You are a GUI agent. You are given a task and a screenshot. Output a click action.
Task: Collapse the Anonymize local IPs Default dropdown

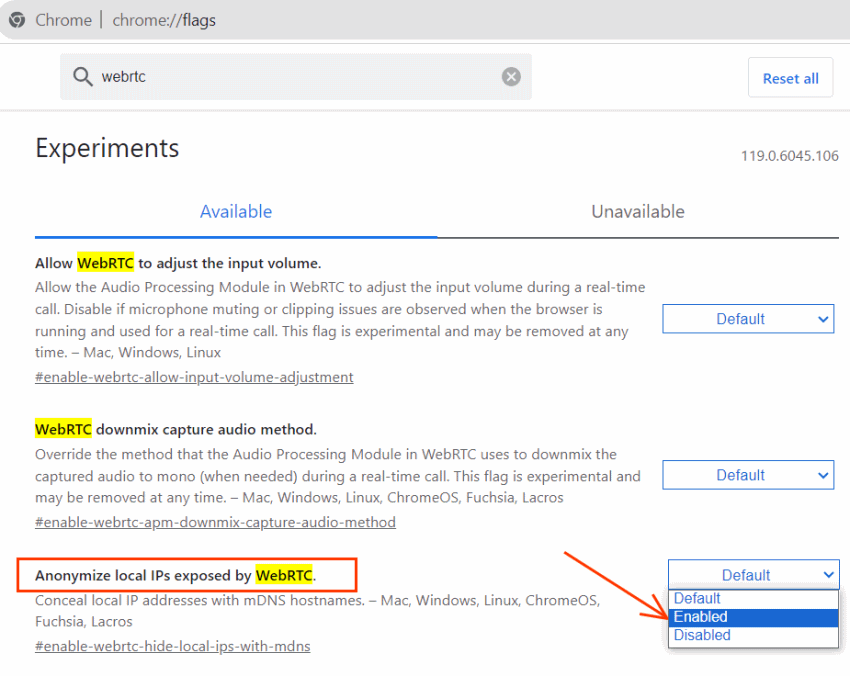click(754, 575)
